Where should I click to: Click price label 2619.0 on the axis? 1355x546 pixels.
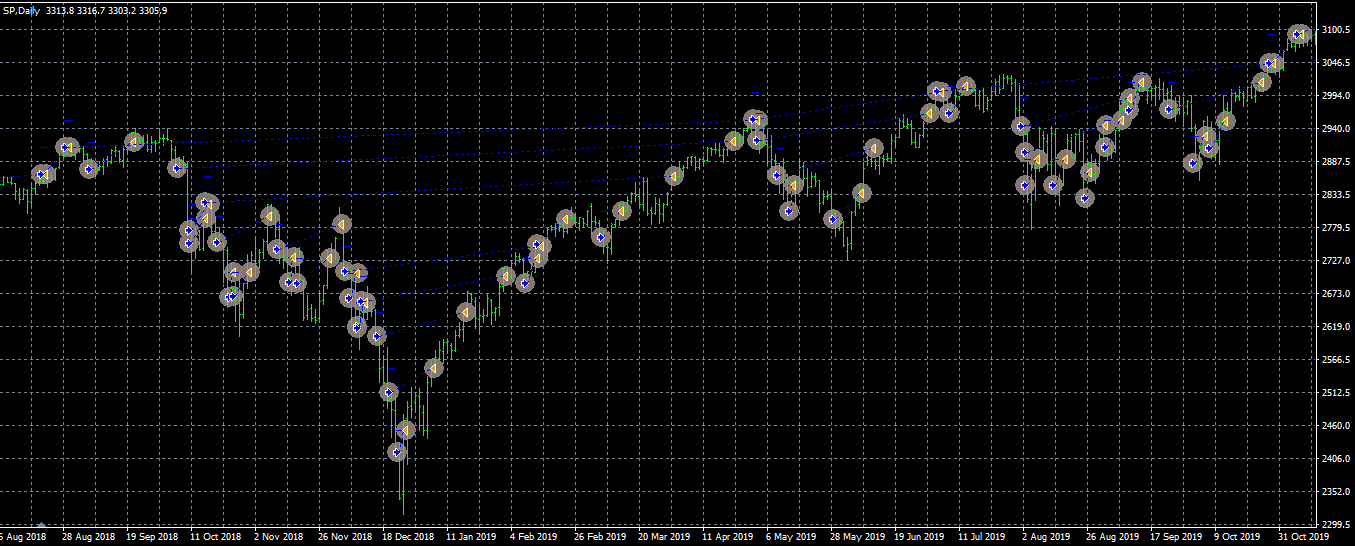pyautogui.click(x=1337, y=327)
